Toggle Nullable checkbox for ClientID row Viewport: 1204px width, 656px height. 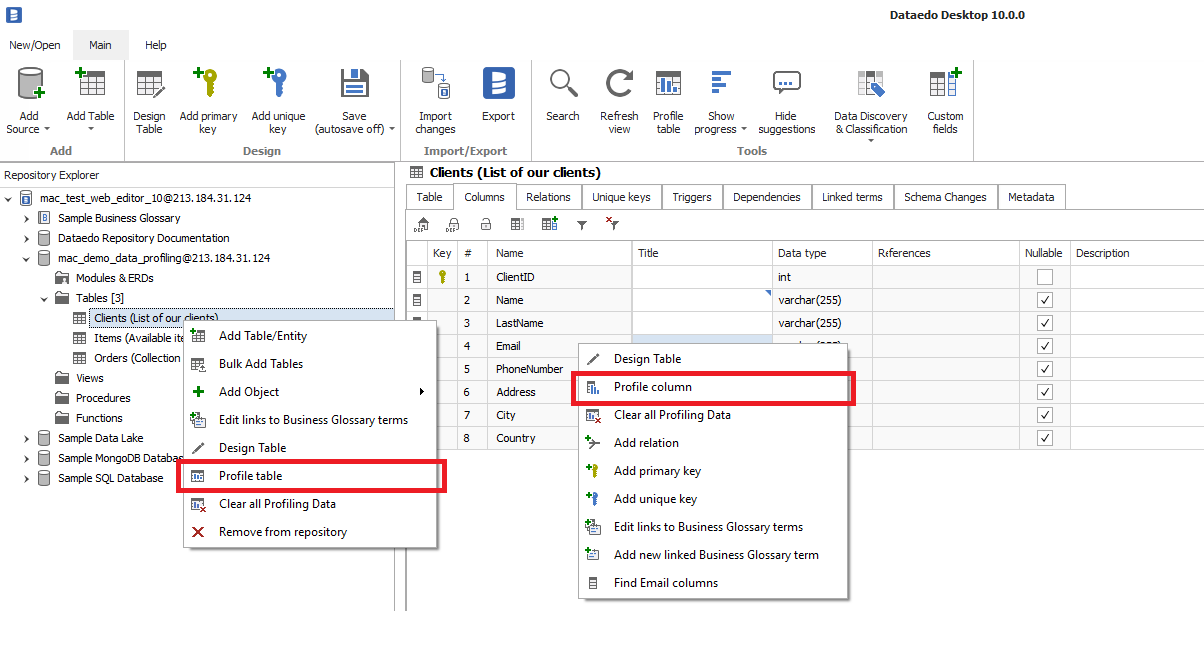click(x=1045, y=277)
